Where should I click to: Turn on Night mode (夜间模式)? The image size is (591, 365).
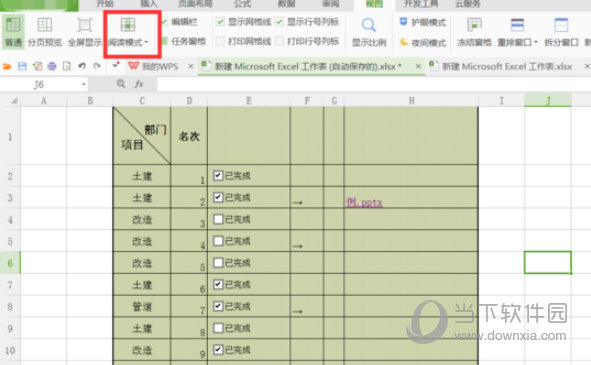point(423,42)
